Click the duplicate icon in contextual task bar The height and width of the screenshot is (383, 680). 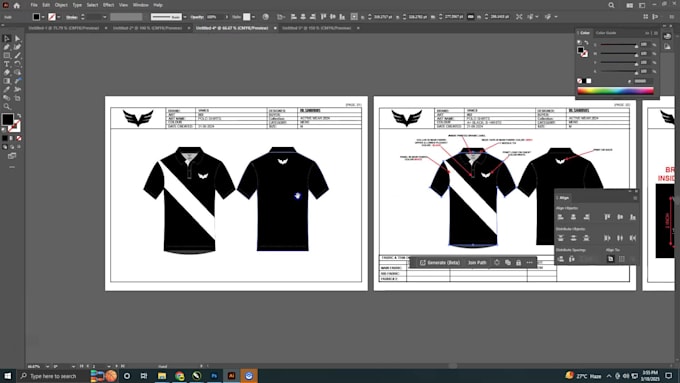(x=508, y=262)
